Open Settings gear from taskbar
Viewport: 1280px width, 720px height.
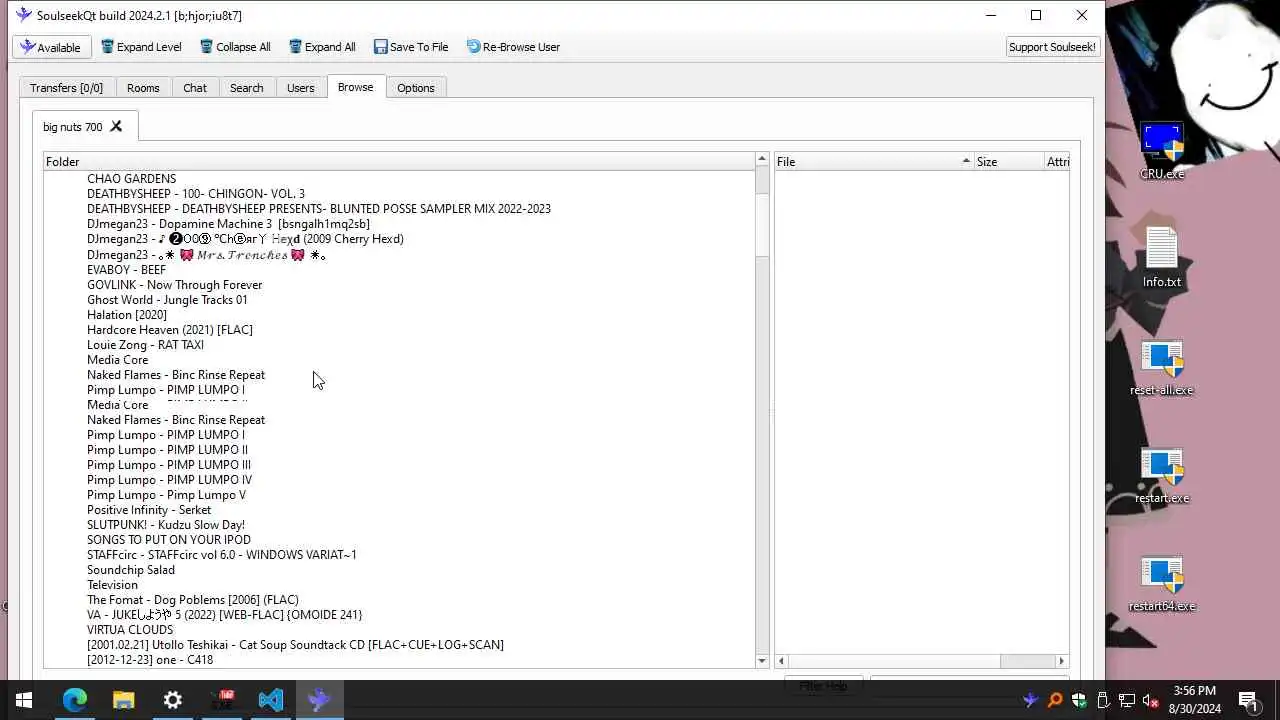(173, 700)
